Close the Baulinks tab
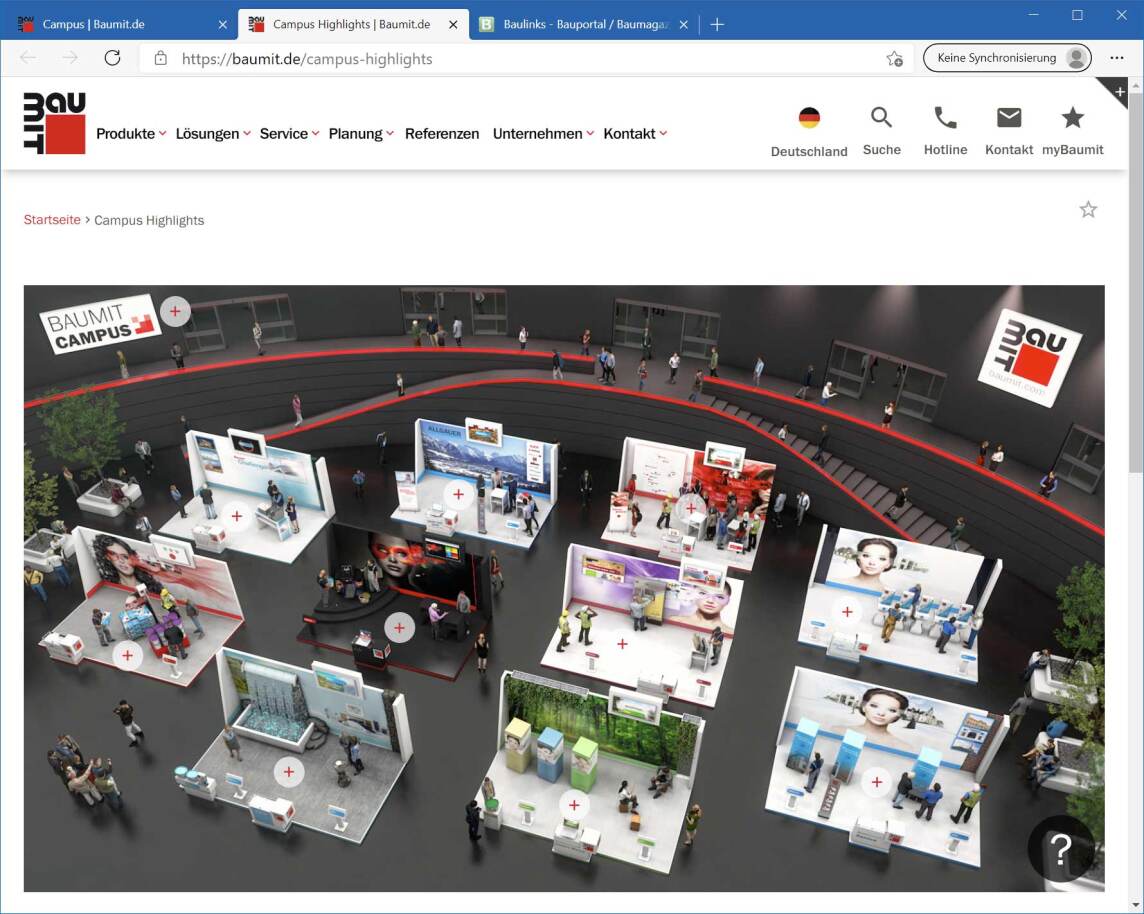 click(684, 24)
